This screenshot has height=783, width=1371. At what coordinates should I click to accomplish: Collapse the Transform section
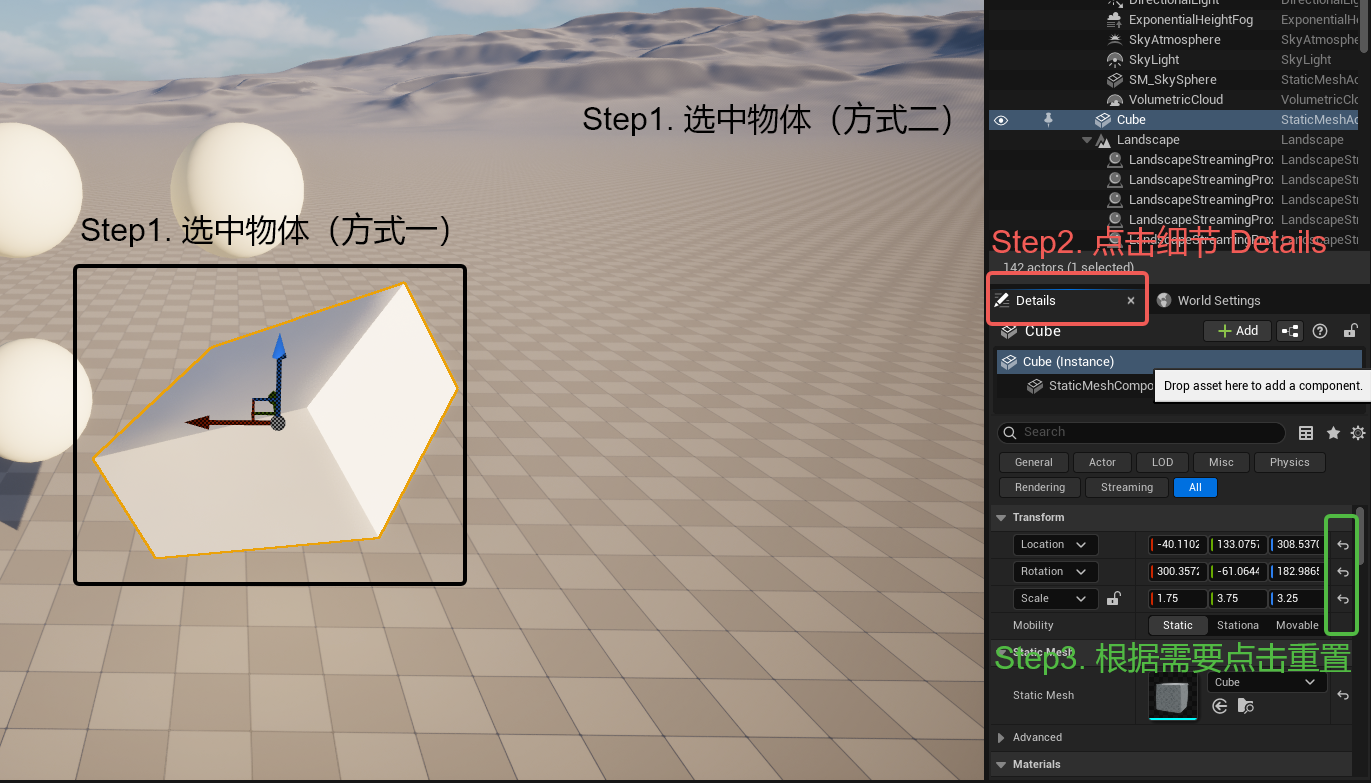[1001, 518]
